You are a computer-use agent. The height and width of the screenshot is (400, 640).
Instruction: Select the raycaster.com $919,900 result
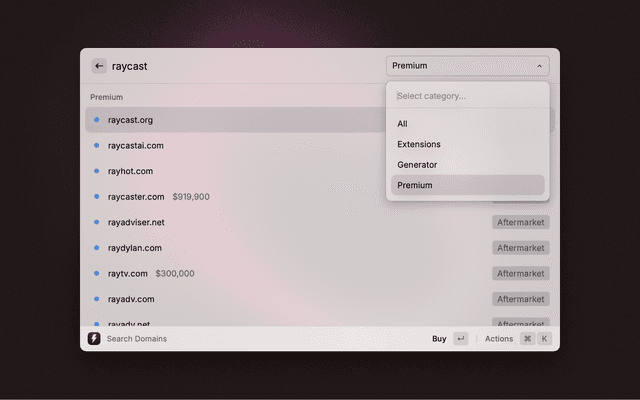pos(158,197)
